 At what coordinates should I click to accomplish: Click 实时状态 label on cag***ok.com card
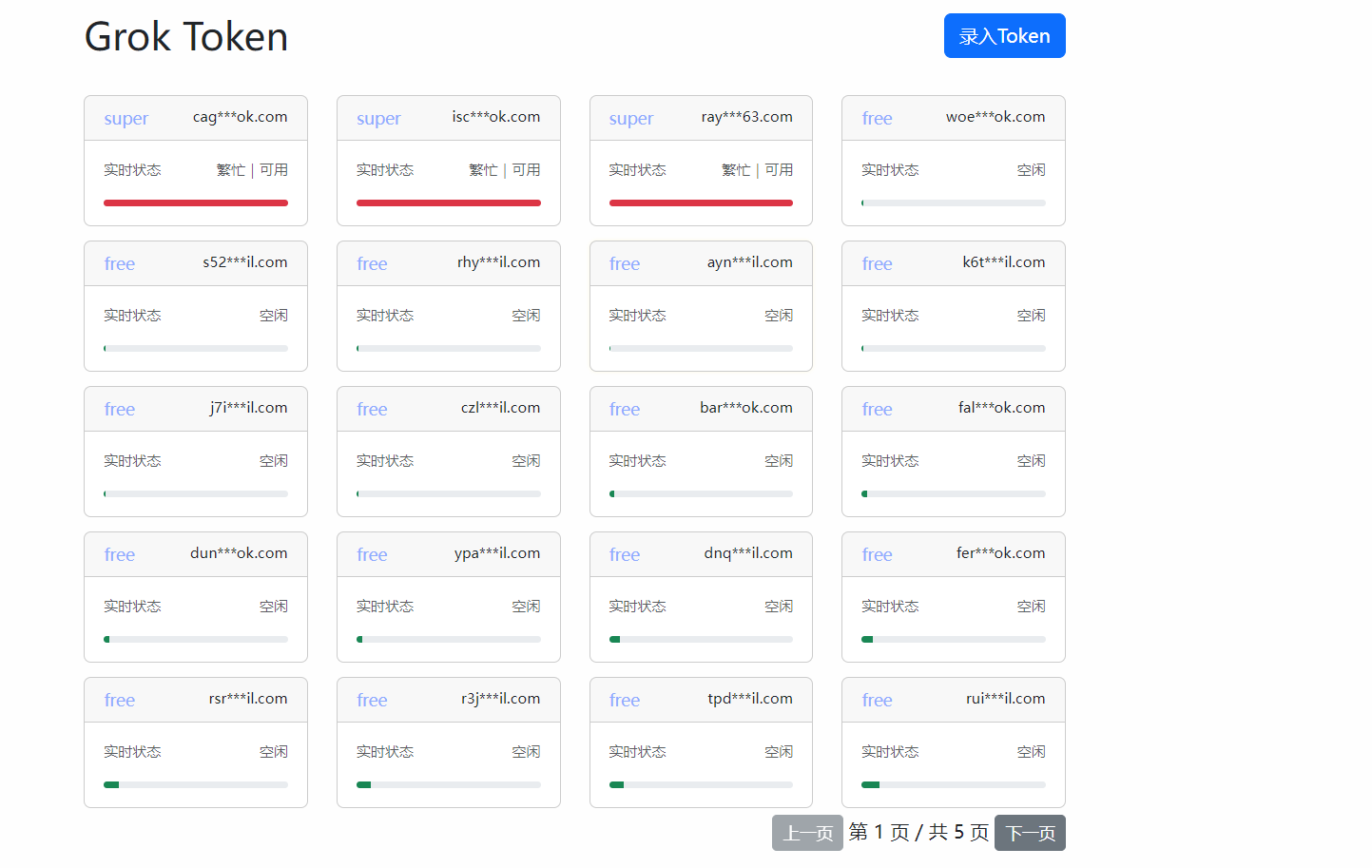click(132, 170)
